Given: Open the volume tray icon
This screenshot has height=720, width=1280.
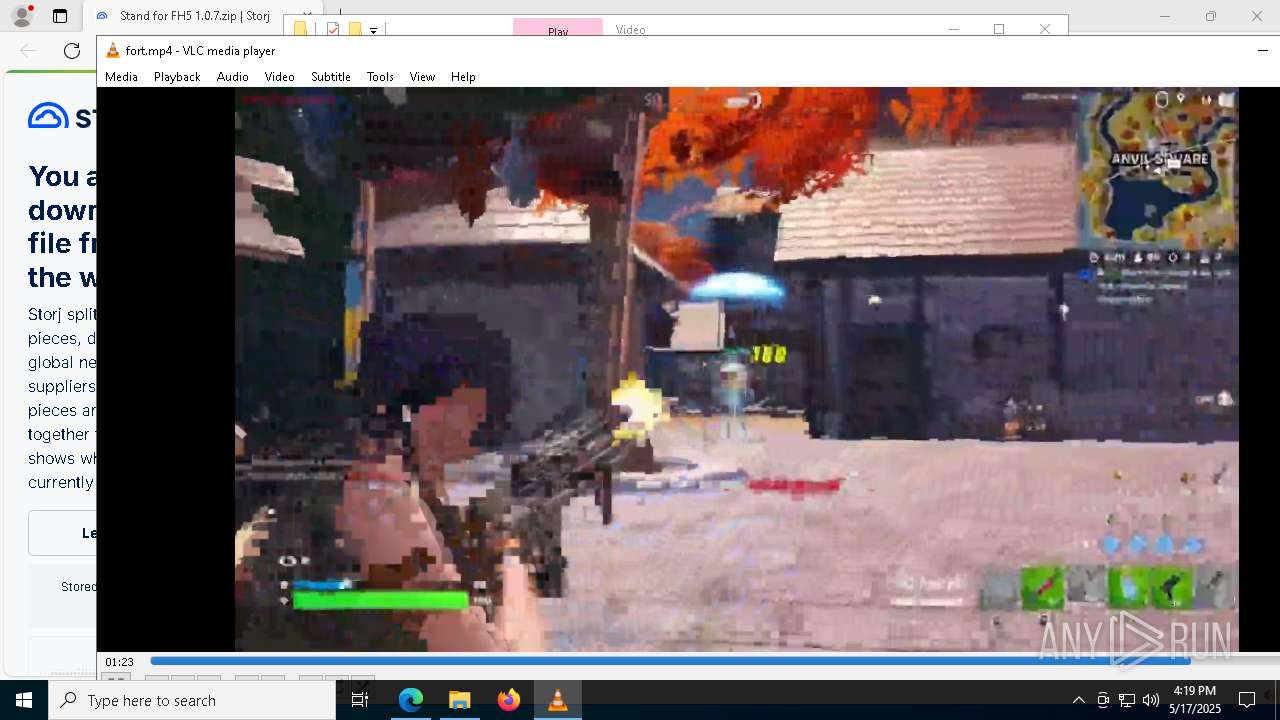Looking at the screenshot, I should click(1151, 700).
